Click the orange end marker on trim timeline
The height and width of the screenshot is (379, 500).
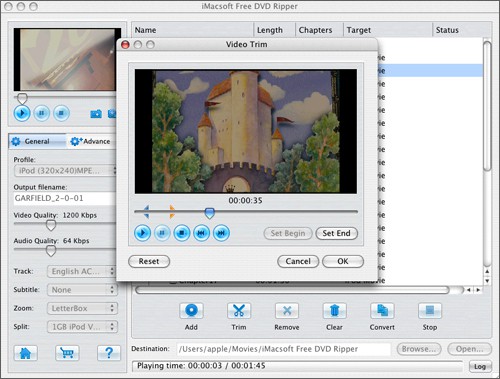[172, 212]
